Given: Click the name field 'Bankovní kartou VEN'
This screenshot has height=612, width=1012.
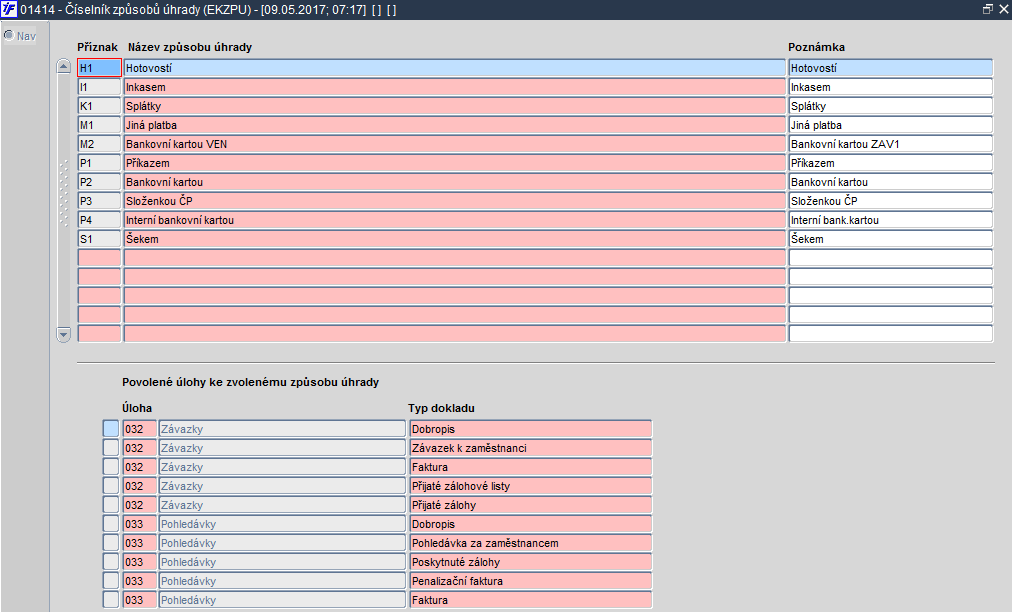Looking at the screenshot, I should 454,144.
